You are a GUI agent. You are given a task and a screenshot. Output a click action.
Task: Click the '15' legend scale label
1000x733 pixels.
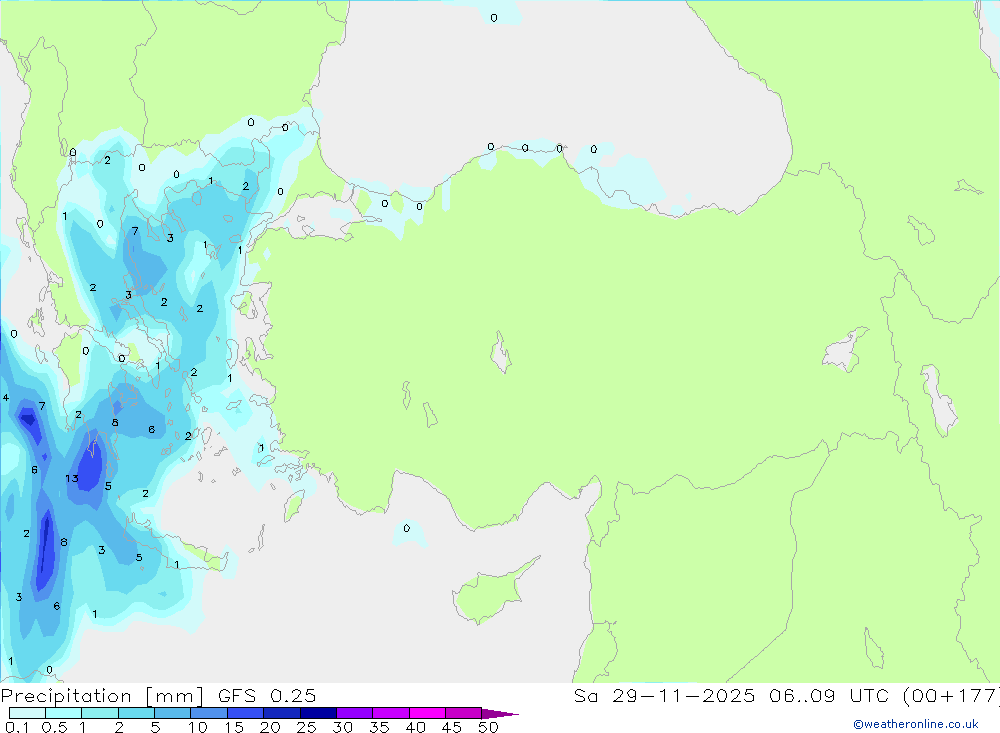(x=234, y=727)
